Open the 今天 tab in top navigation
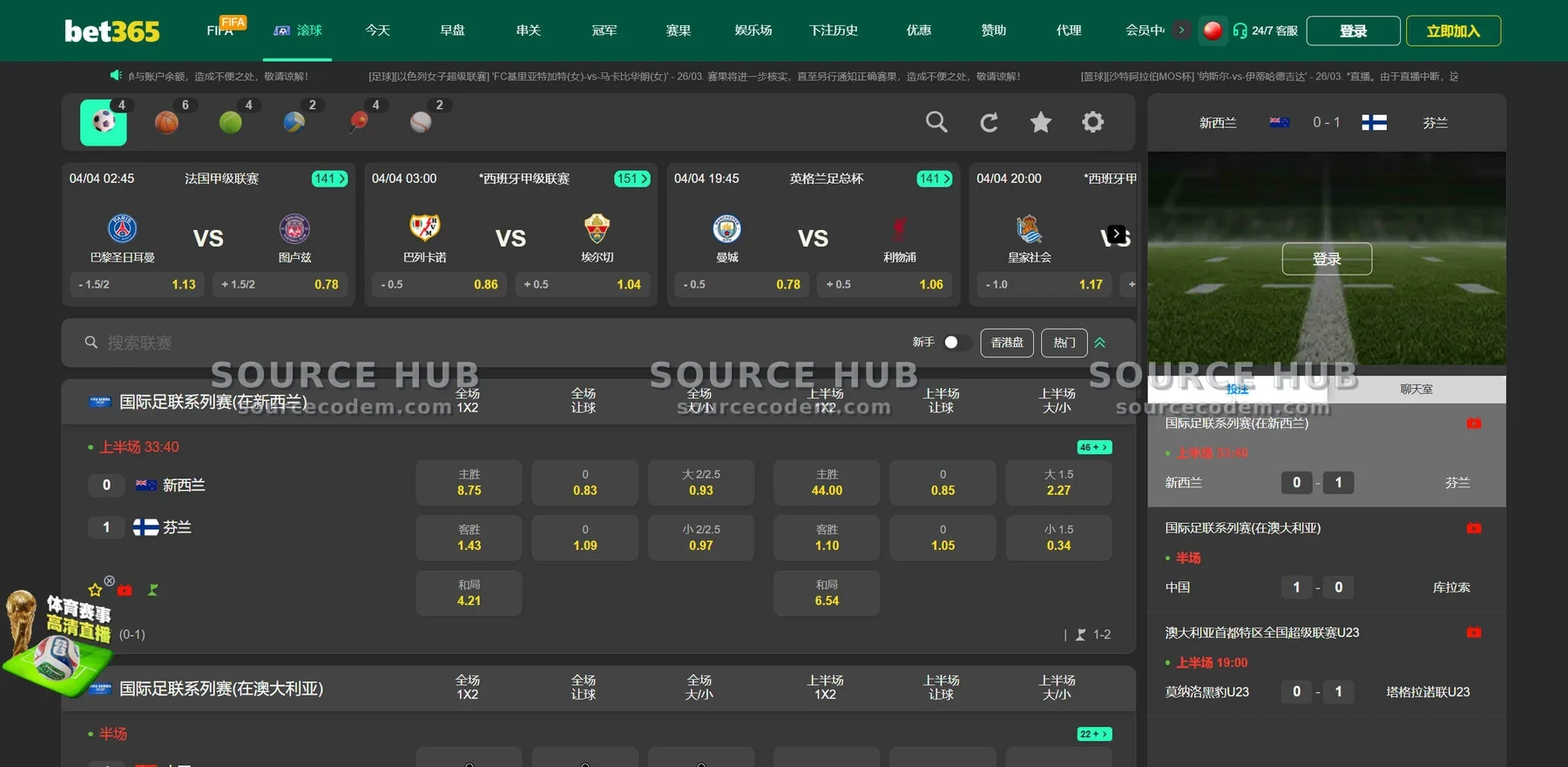The height and width of the screenshot is (767, 1568). [x=377, y=31]
